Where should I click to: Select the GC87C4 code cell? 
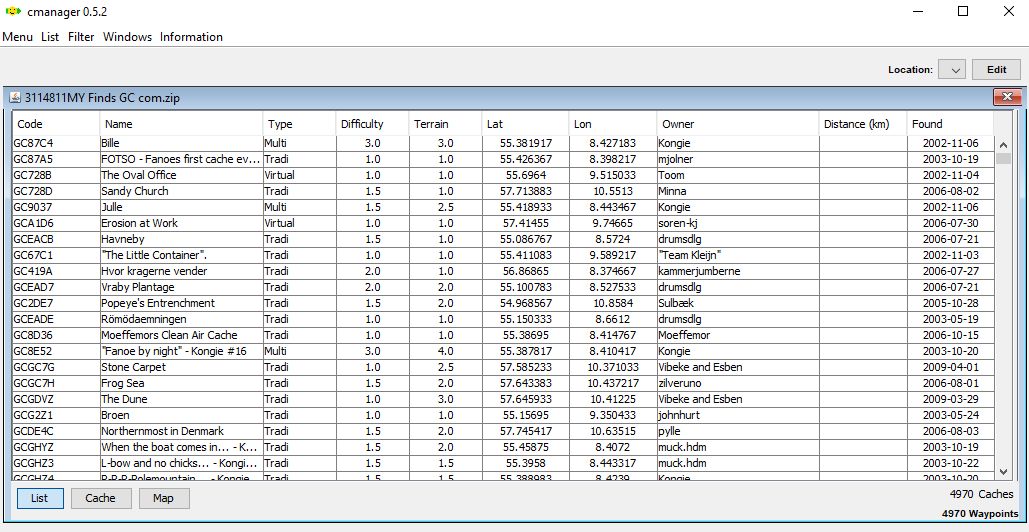click(56, 143)
